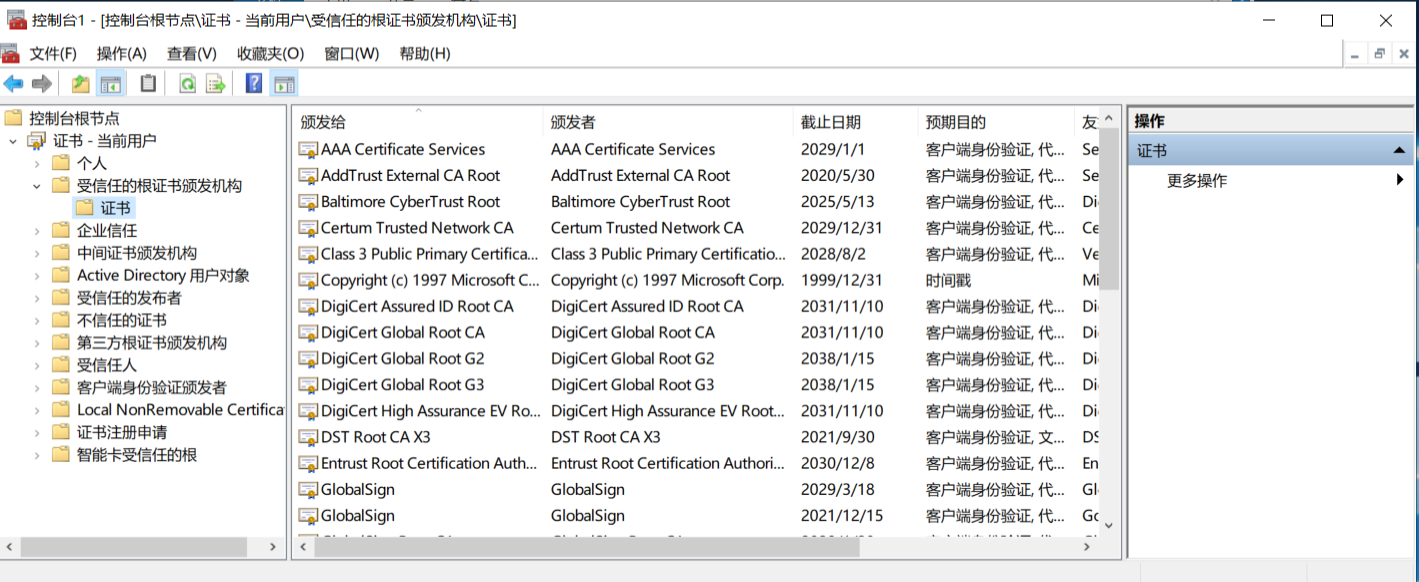1419x582 pixels.
Task: Open the 文件(F) menu
Action: 53,54
